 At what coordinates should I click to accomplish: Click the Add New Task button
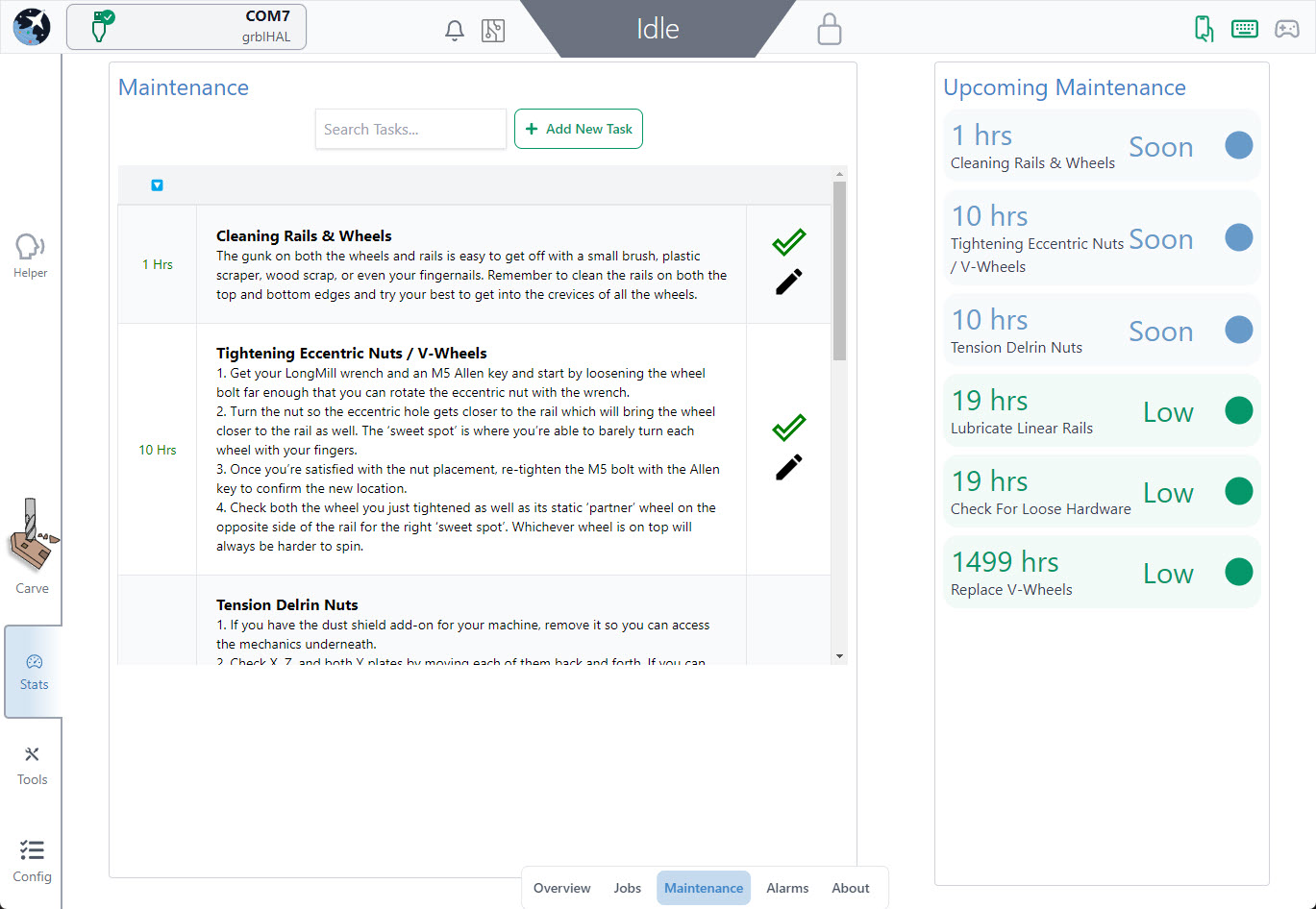click(579, 129)
